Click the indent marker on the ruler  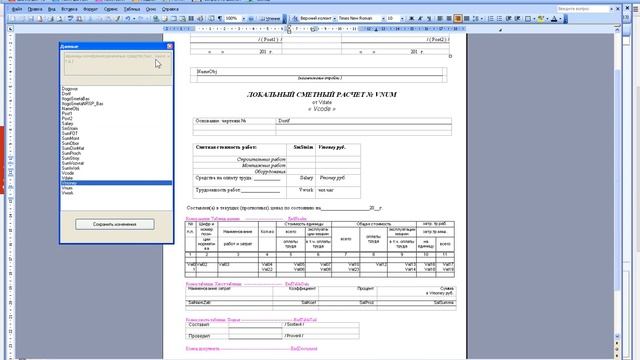pyautogui.click(x=289, y=29)
